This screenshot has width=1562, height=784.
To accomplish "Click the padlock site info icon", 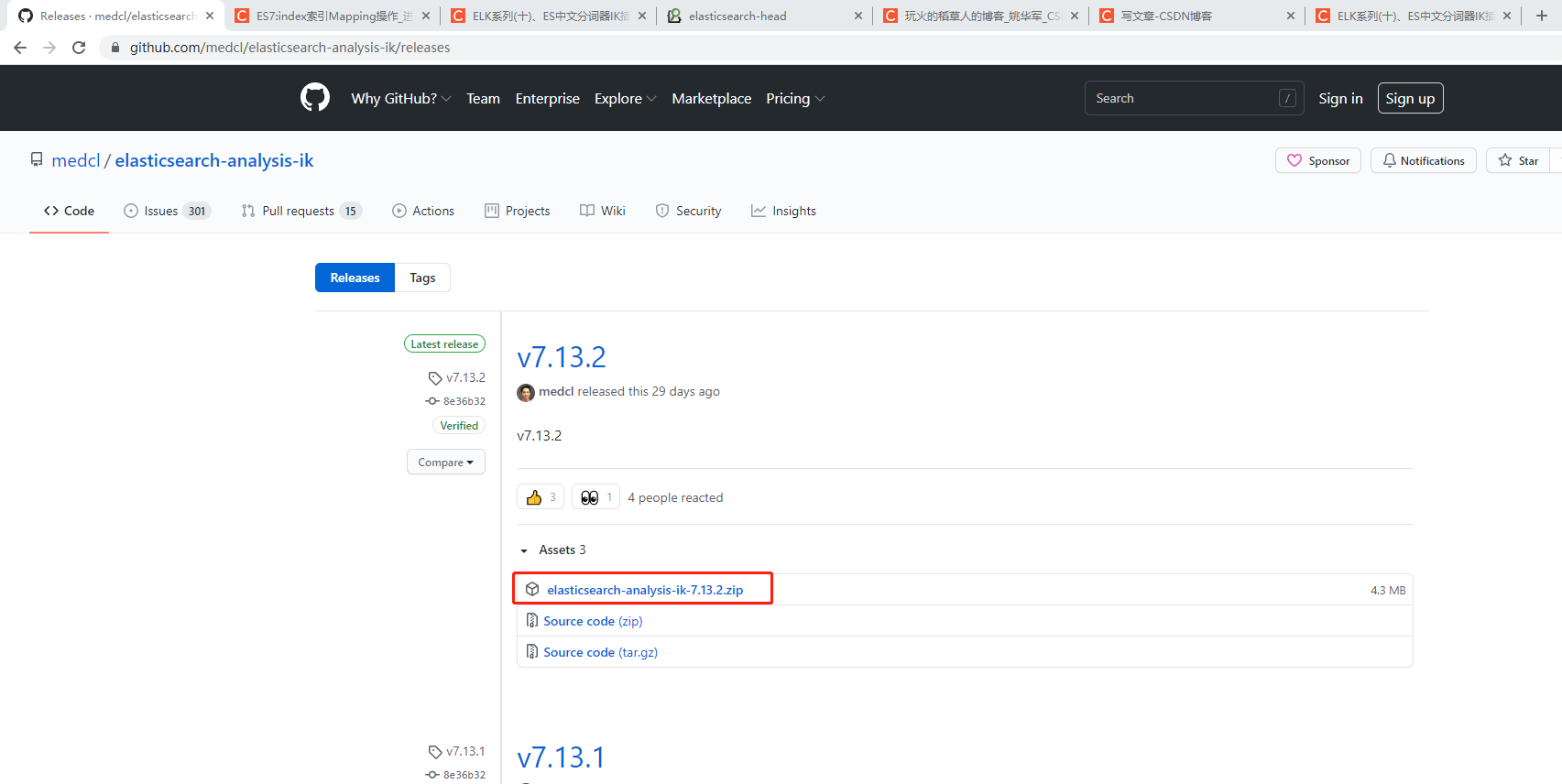I will (x=115, y=48).
